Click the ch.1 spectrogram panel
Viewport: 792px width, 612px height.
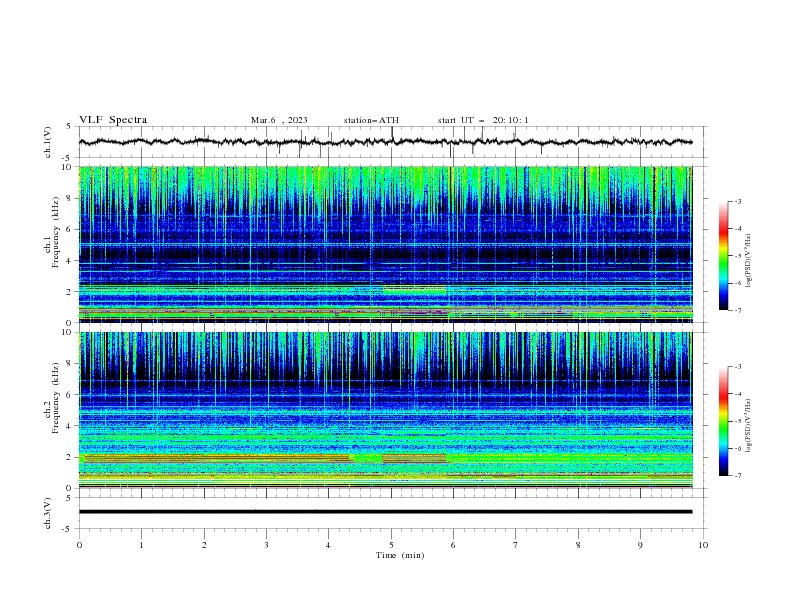coord(385,244)
